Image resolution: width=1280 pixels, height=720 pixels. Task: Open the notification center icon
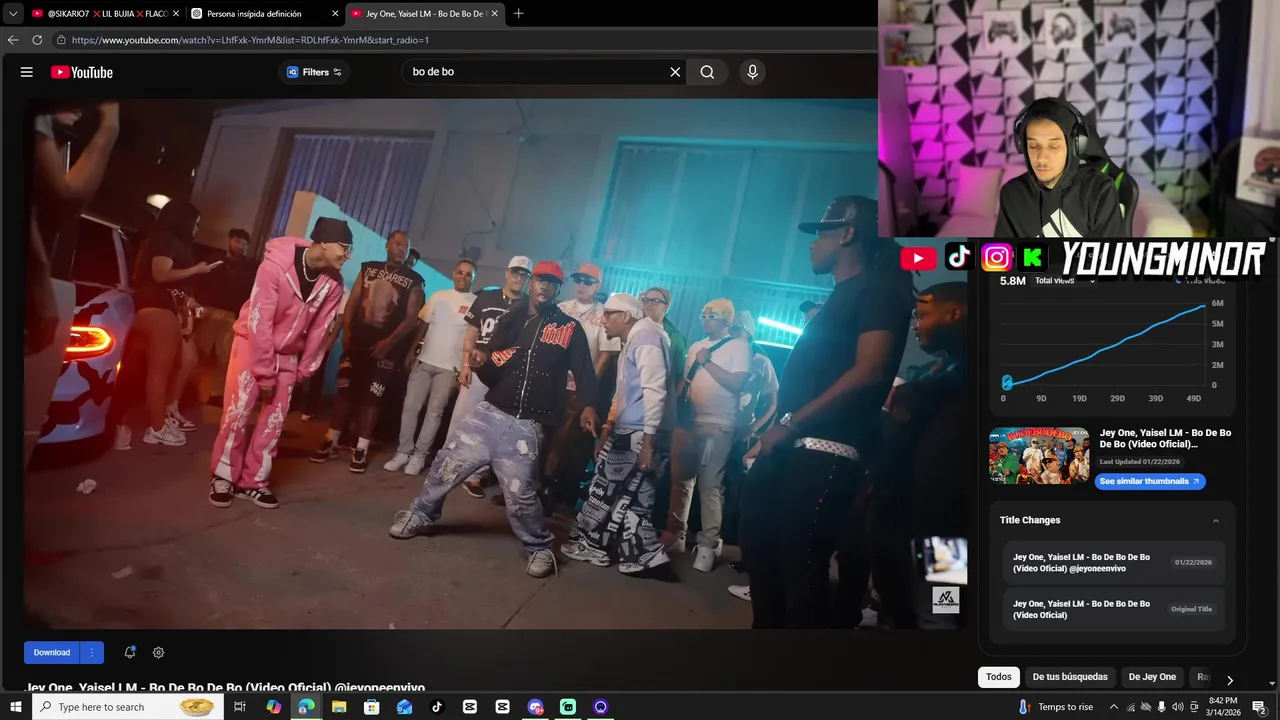(x=1260, y=707)
